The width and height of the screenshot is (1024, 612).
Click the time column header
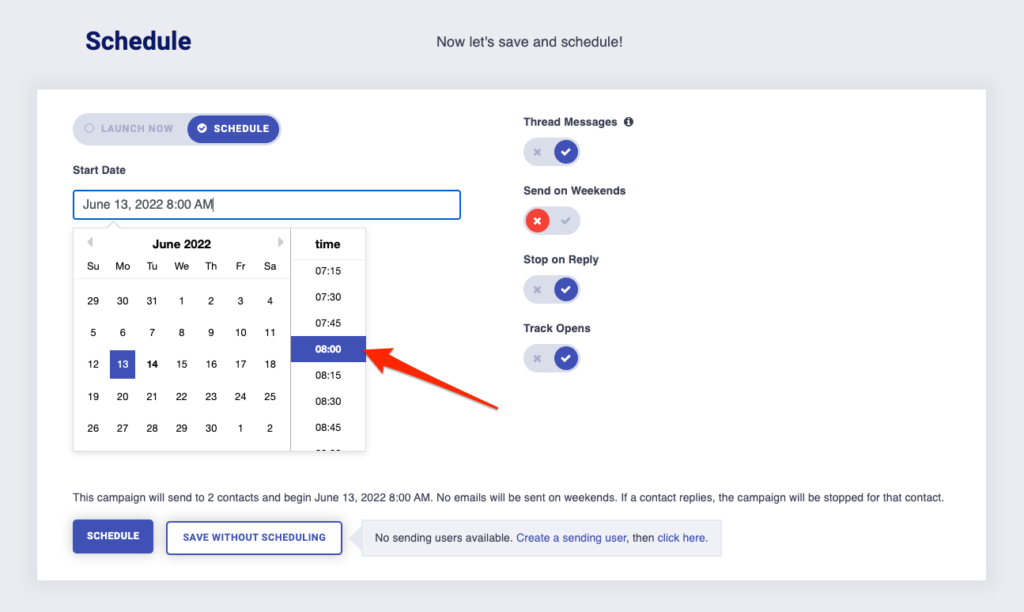pyautogui.click(x=328, y=244)
